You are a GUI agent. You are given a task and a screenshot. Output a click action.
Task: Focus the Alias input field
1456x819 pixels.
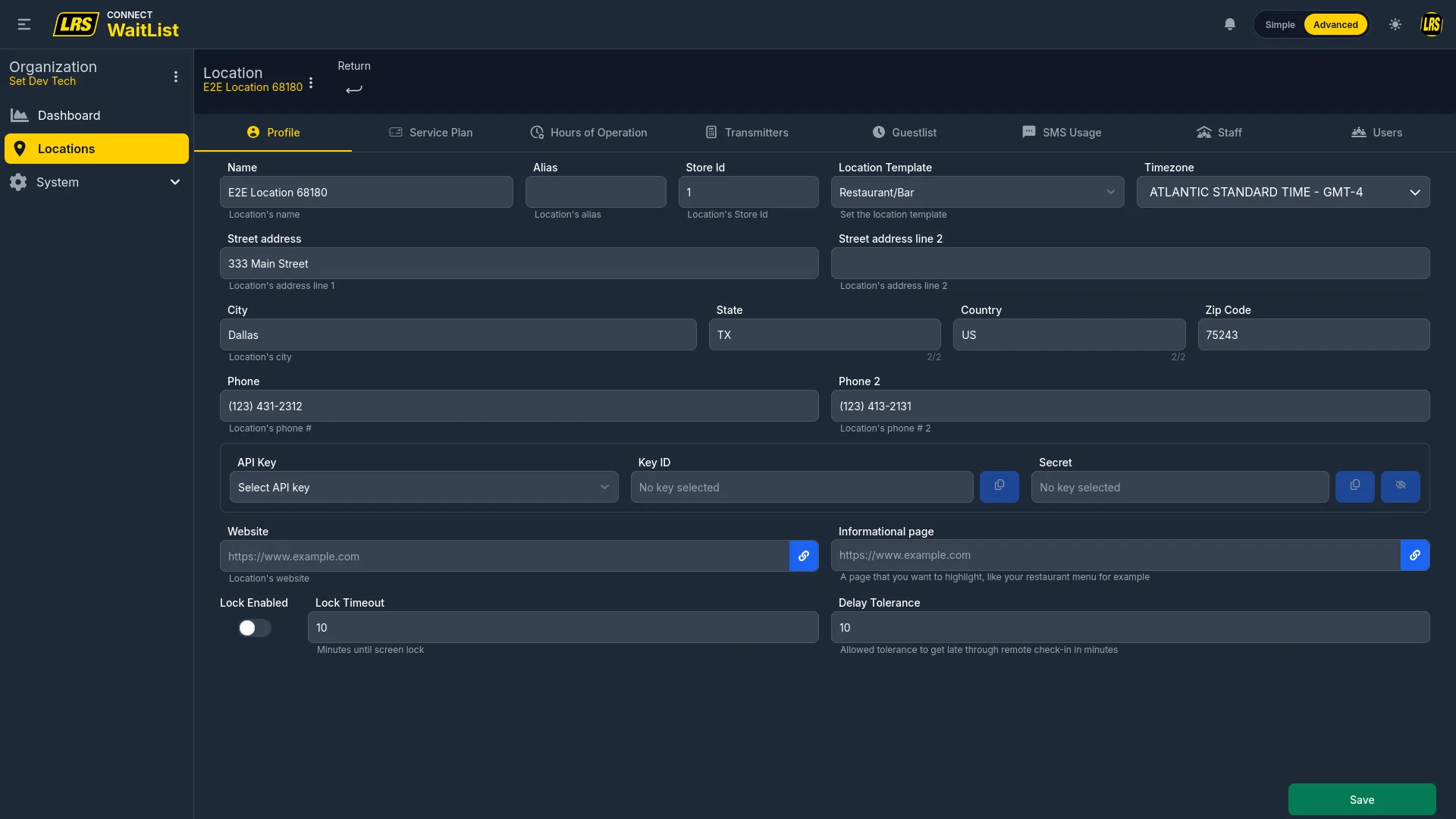595,192
